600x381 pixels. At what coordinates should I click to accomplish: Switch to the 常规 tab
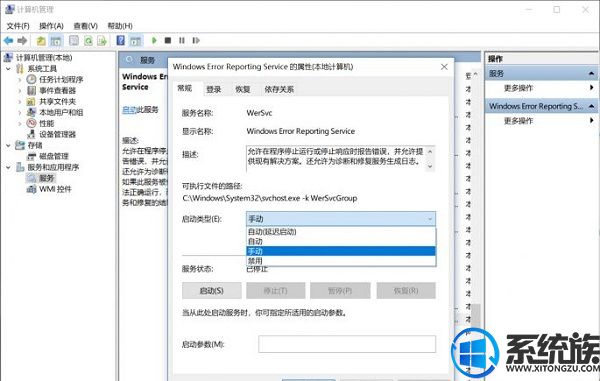[184, 88]
